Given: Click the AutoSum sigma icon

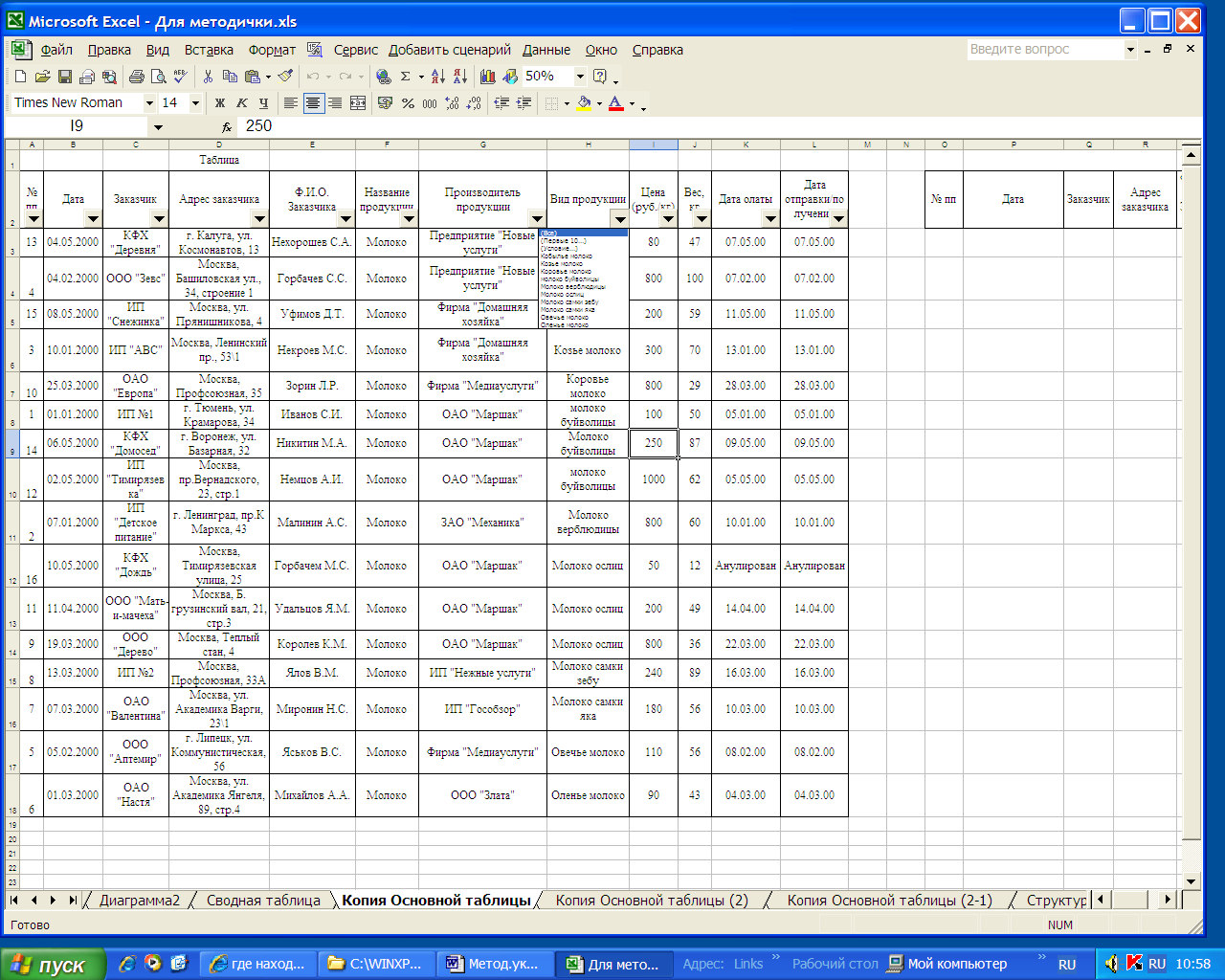Looking at the screenshot, I should click(x=406, y=77).
